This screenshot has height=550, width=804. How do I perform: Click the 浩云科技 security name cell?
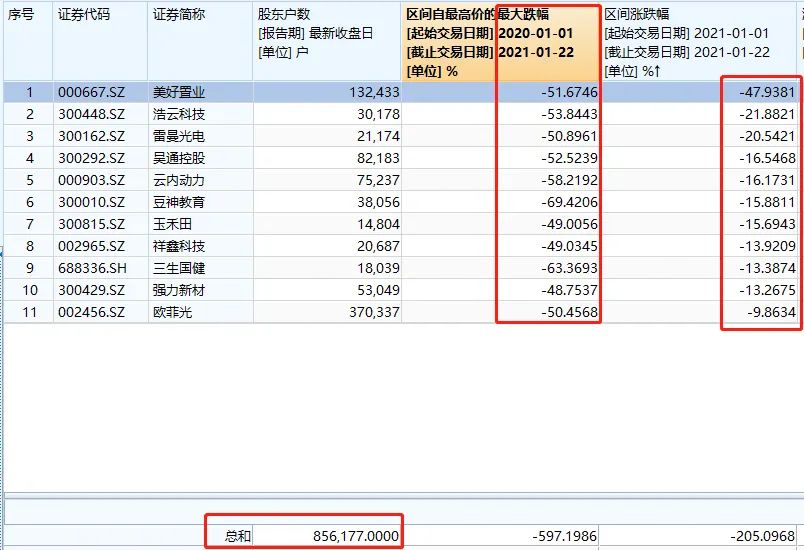(179, 115)
